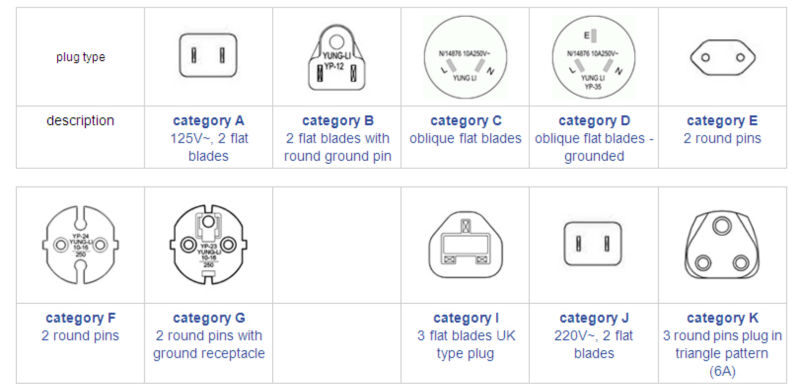Screen dimensions: 800x392
Task: Select the YUNG-LI YP-12 grounded plug image
Action: point(337,58)
